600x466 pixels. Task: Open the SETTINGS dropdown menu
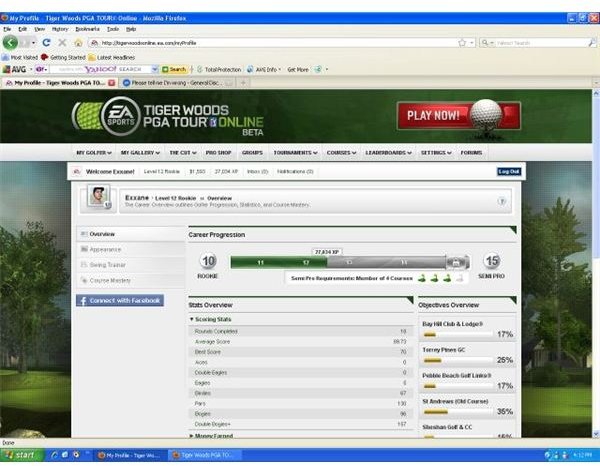pyautogui.click(x=436, y=153)
